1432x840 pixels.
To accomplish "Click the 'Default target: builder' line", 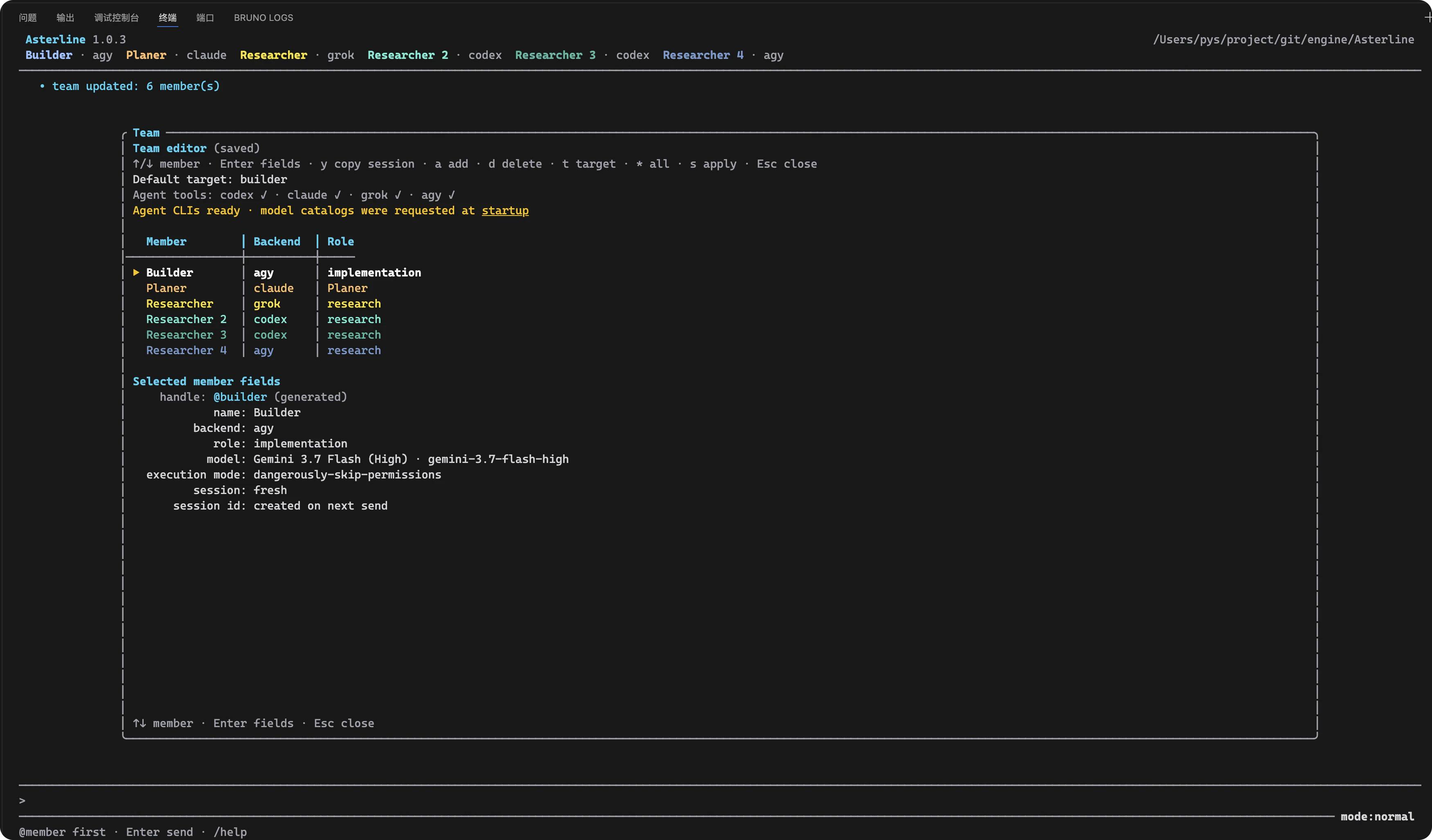I will pyautogui.click(x=209, y=180).
